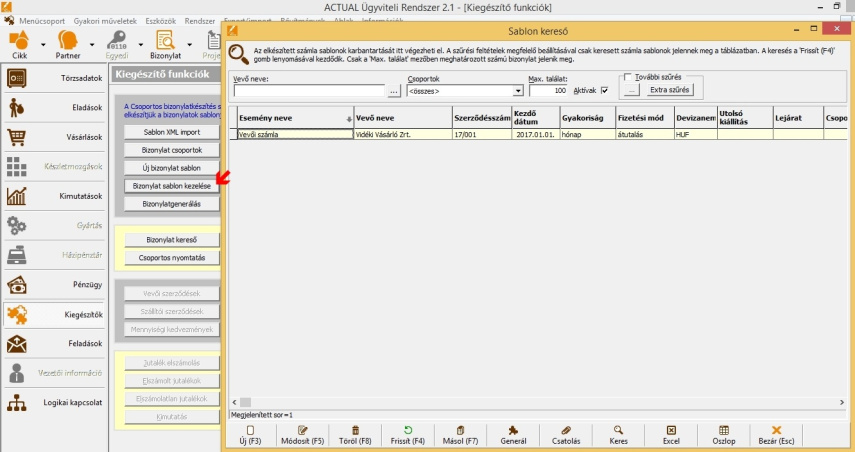Click the Módosít (F5) edit icon
Image resolution: width=855 pixels, height=452 pixels.
coord(303,434)
